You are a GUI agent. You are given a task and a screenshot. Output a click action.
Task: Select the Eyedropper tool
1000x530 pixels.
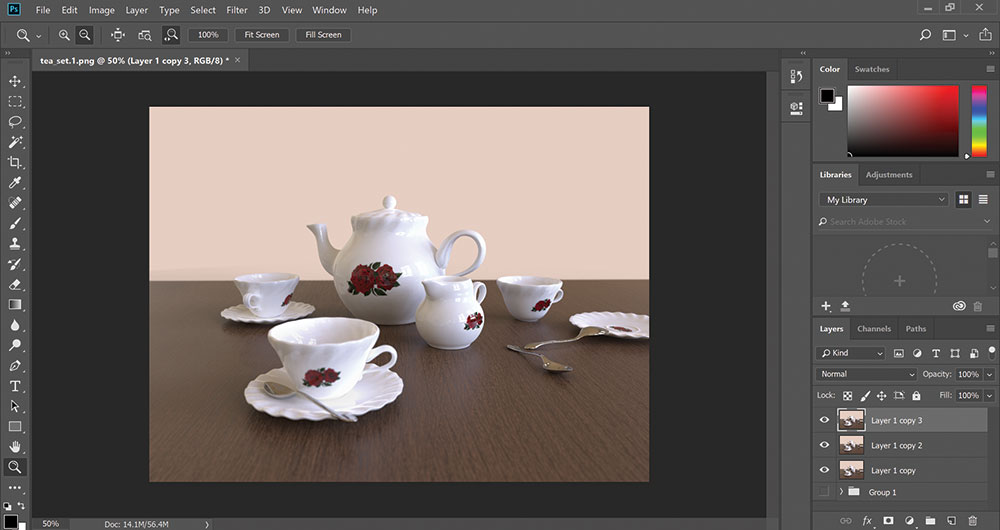click(x=15, y=183)
